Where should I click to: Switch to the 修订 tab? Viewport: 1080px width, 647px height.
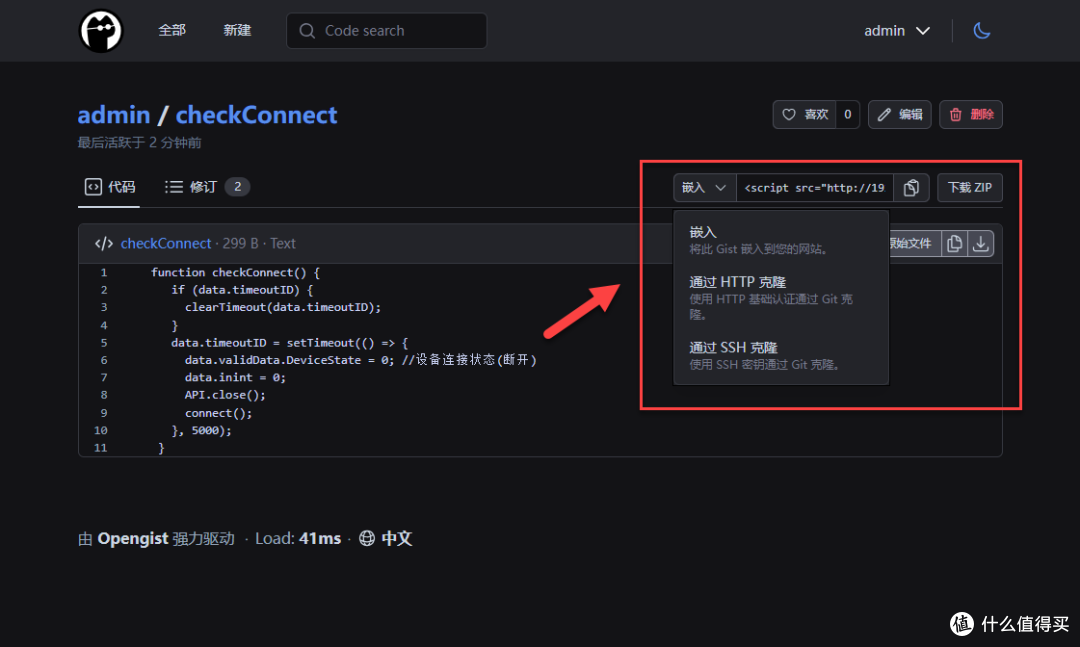pyautogui.click(x=206, y=187)
